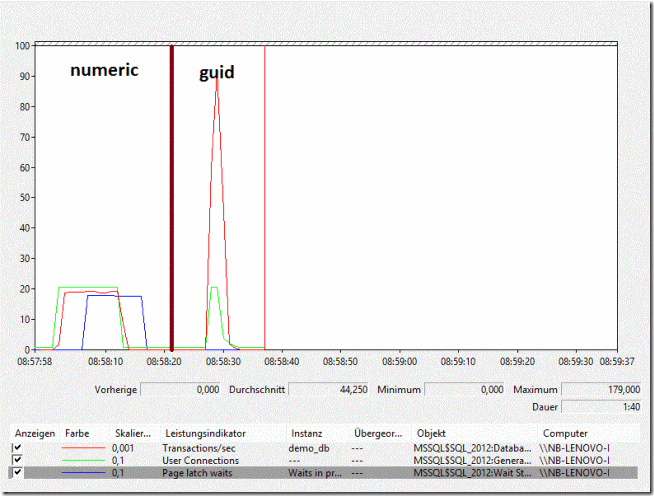Click the 08:59:00 time axis label
Image resolution: width=654 pixels, height=496 pixels.
[x=399, y=361]
